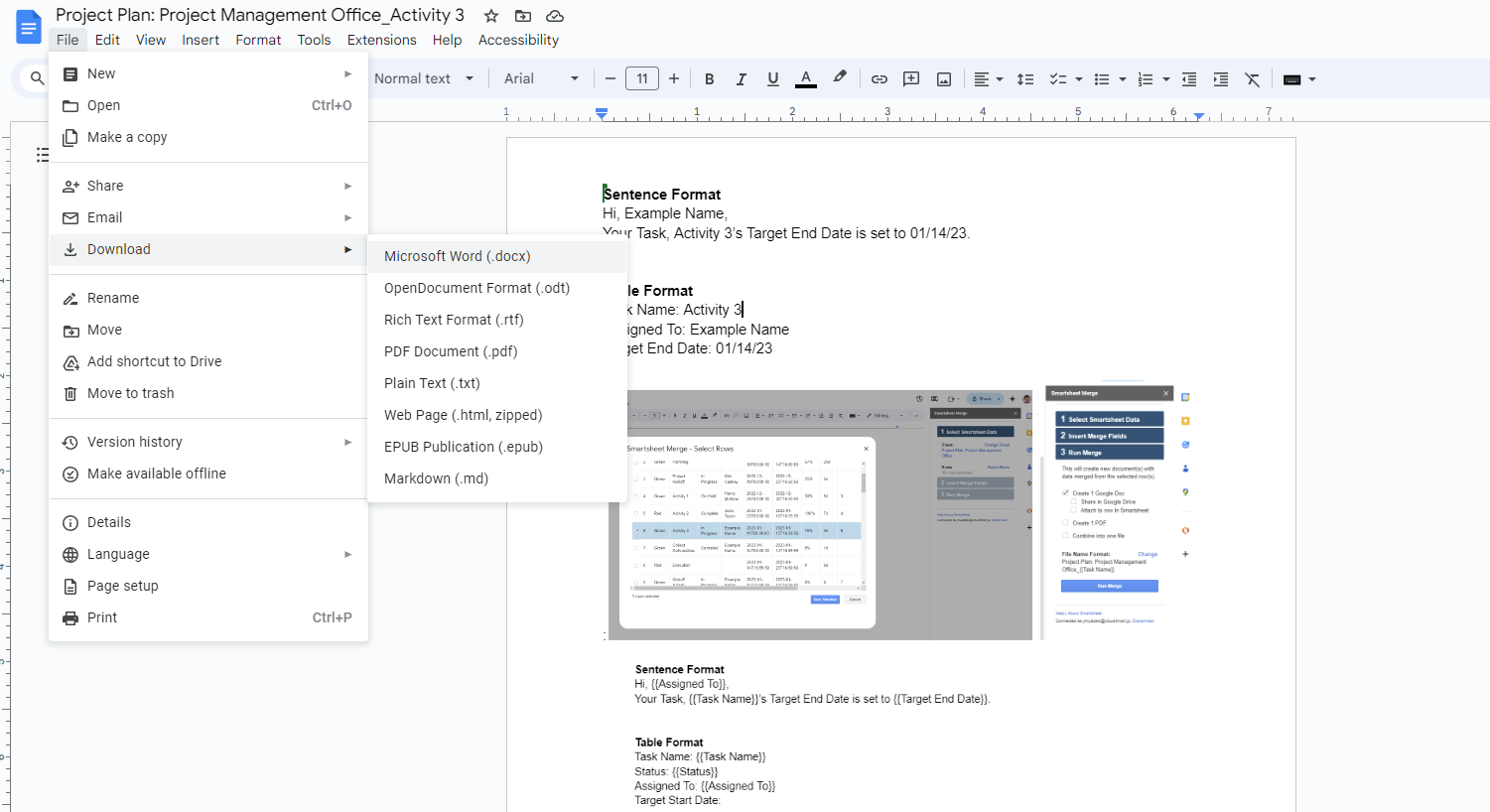The height and width of the screenshot is (812, 1490).
Task: Download as PDF Document (.pdf)
Action: tap(497, 351)
